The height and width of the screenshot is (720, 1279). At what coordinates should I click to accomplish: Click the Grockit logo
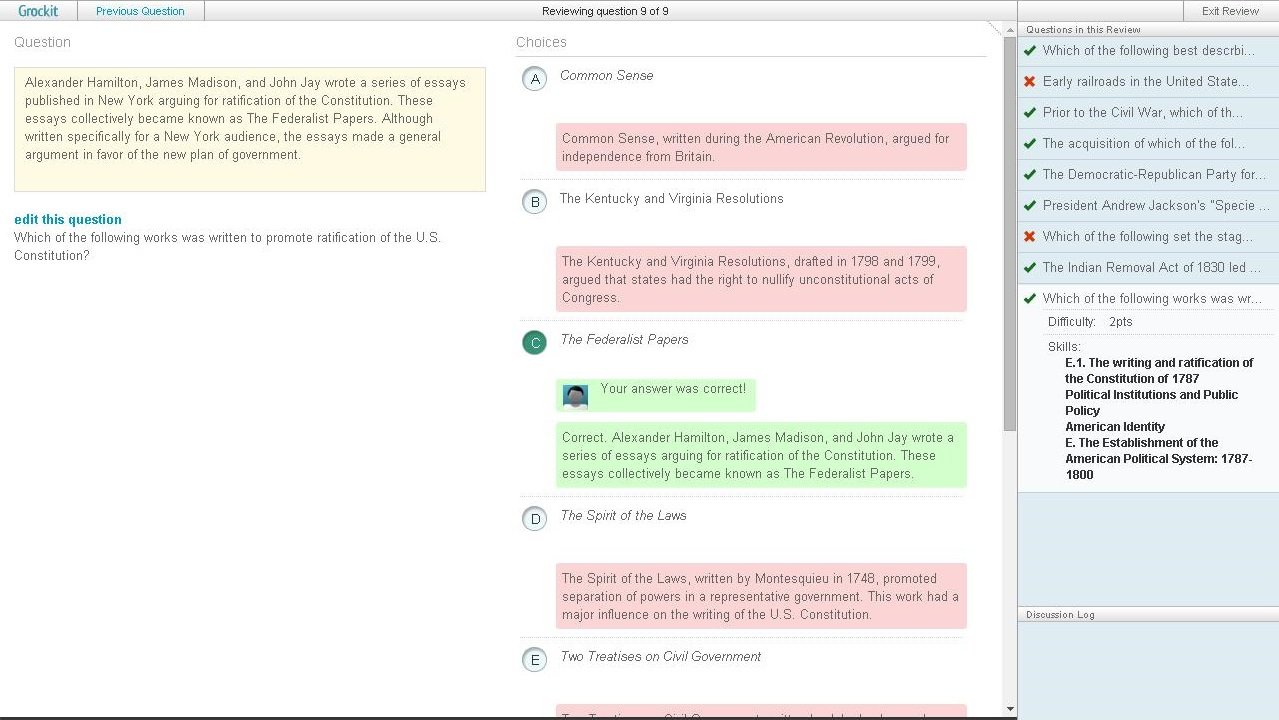tap(38, 11)
